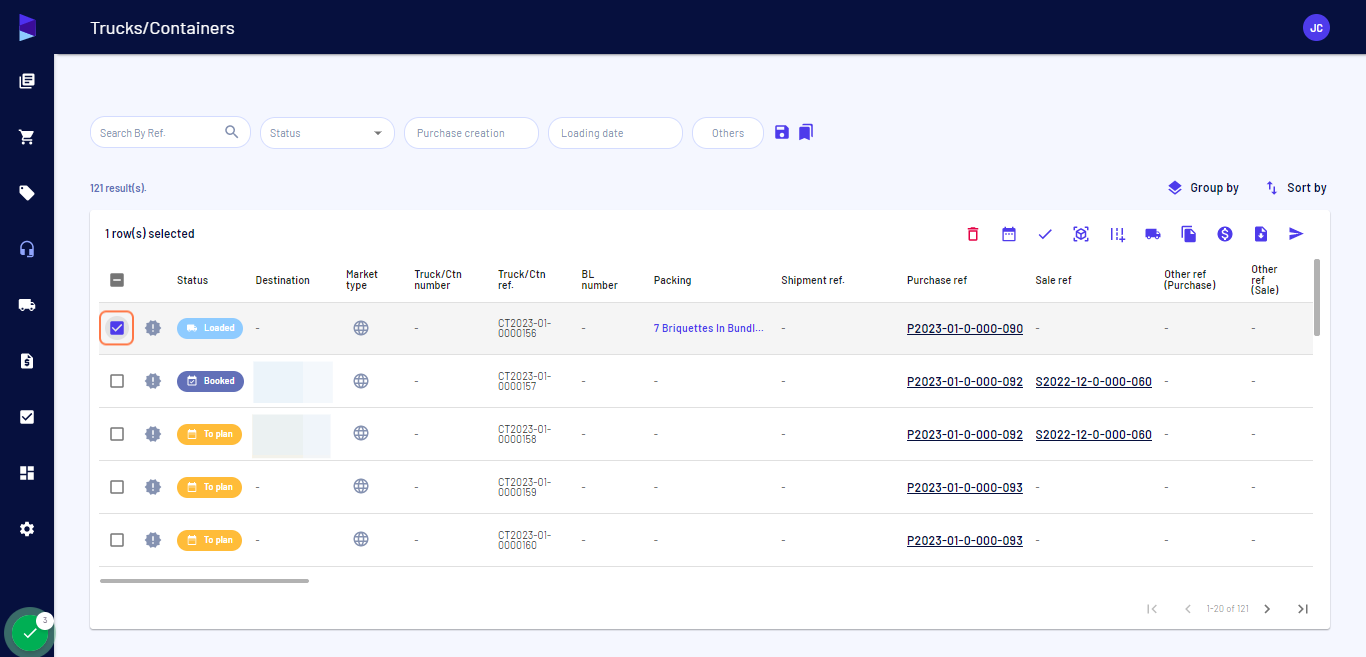
Task: Open the price tag sidebar icon
Action: coord(27,193)
